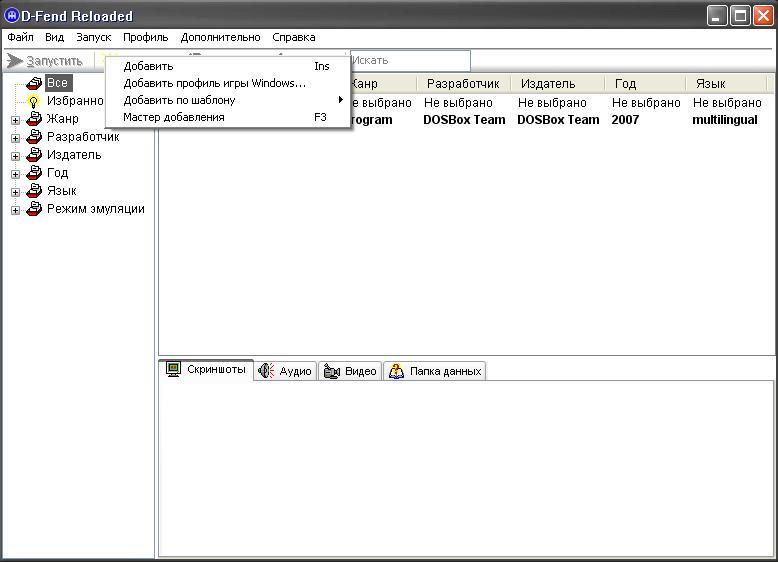This screenshot has width=778, height=562.
Task: Select Все in the tree
Action: [x=58, y=82]
